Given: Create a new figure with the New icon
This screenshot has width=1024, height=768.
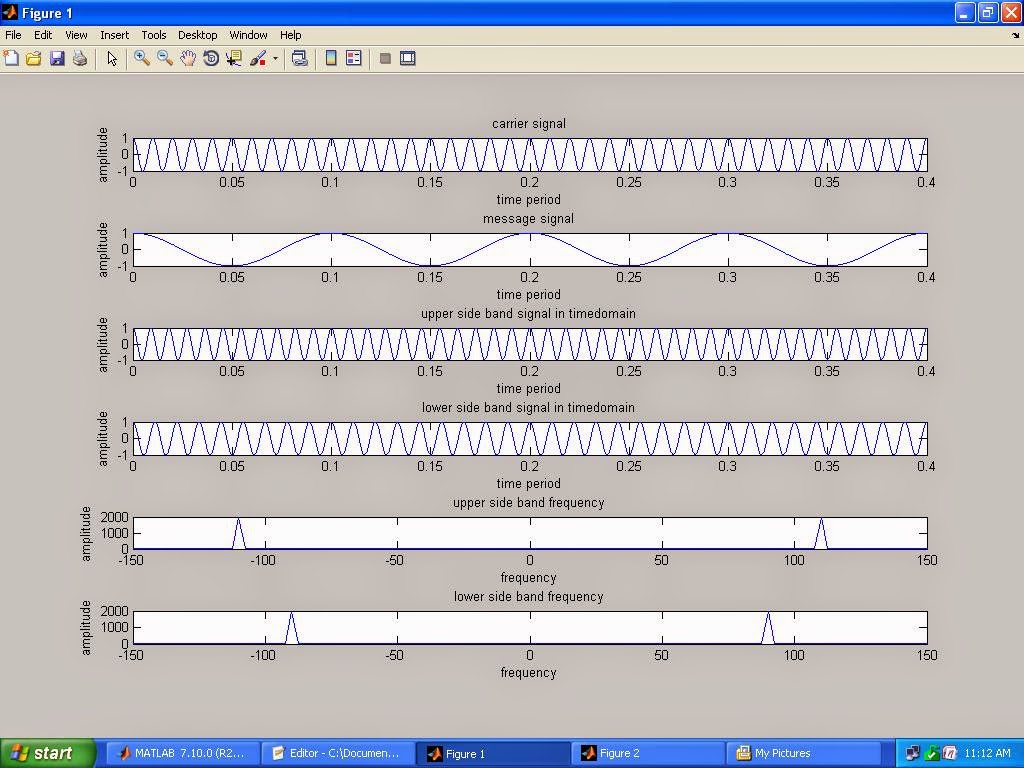Looking at the screenshot, I should pos(12,58).
